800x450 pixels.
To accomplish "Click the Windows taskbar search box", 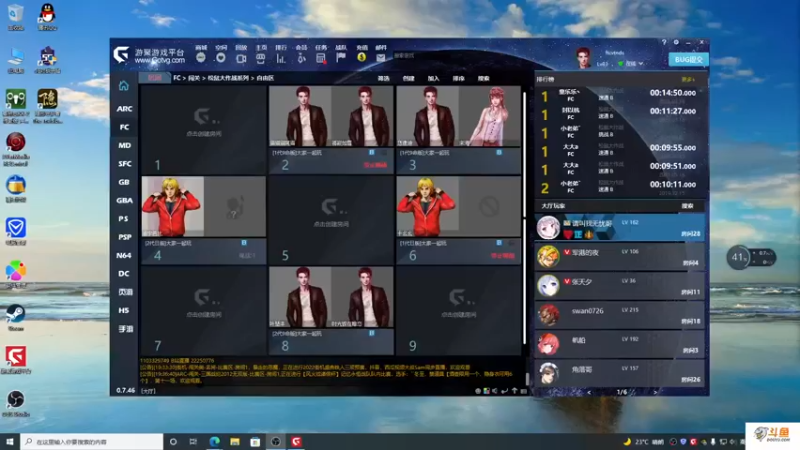I will pyautogui.click(x=92, y=441).
